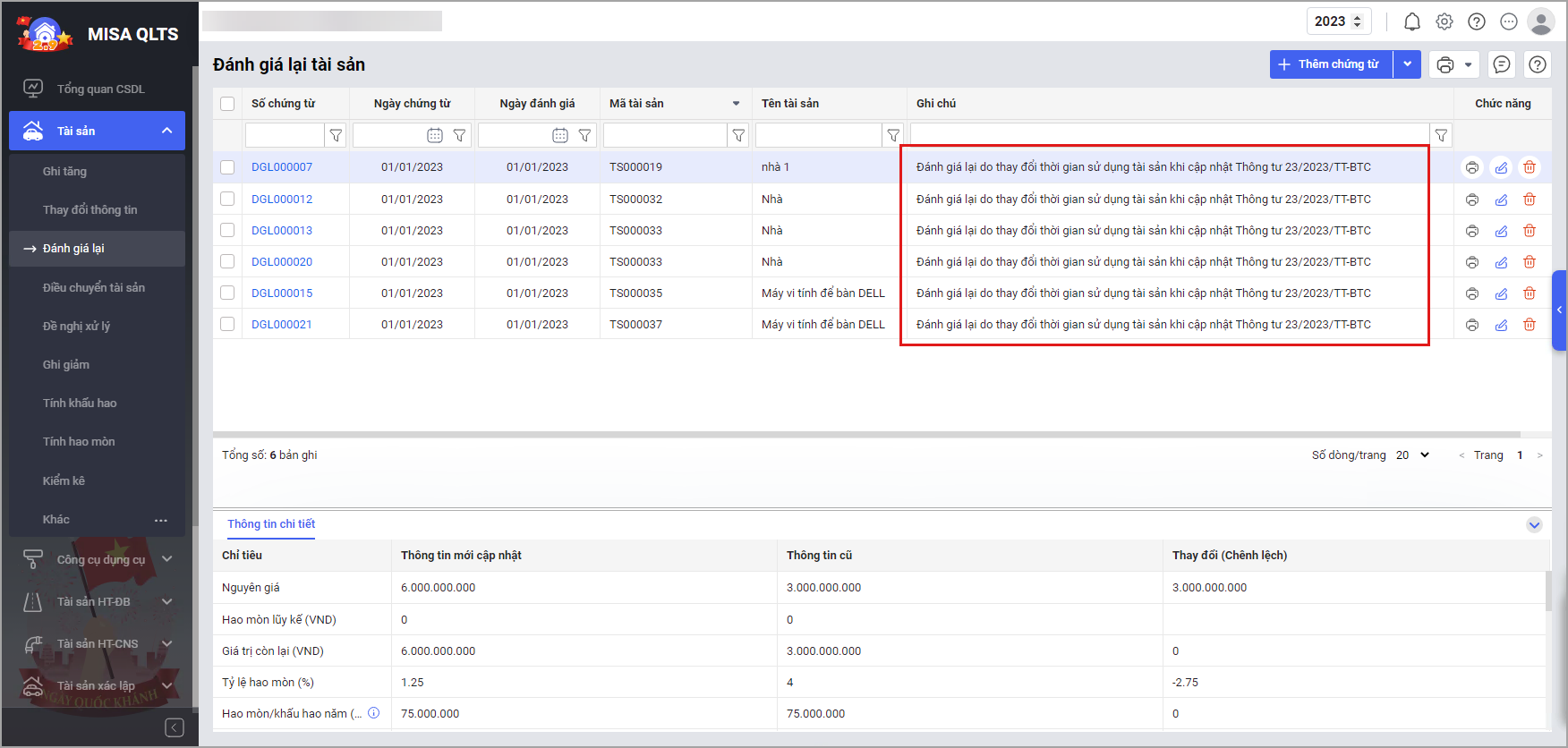Image resolution: width=1568 pixels, height=748 pixels.
Task: Open dropdown arrow beside Thêm chứng từ
Action: pos(1407,64)
